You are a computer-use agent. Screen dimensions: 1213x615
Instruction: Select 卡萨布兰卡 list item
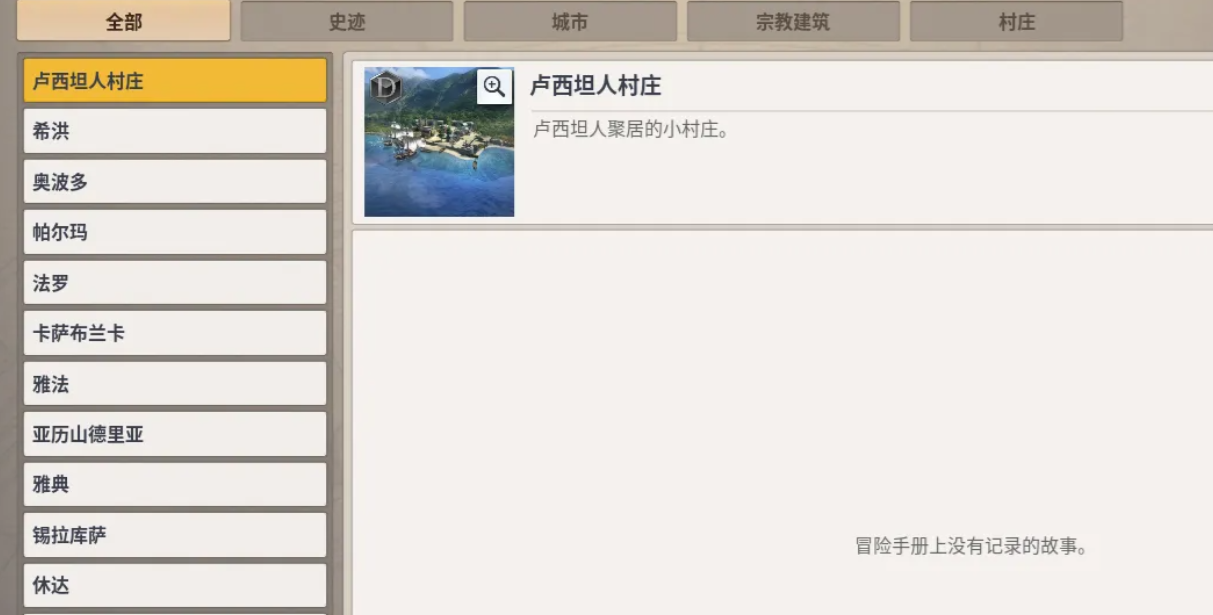tap(175, 333)
